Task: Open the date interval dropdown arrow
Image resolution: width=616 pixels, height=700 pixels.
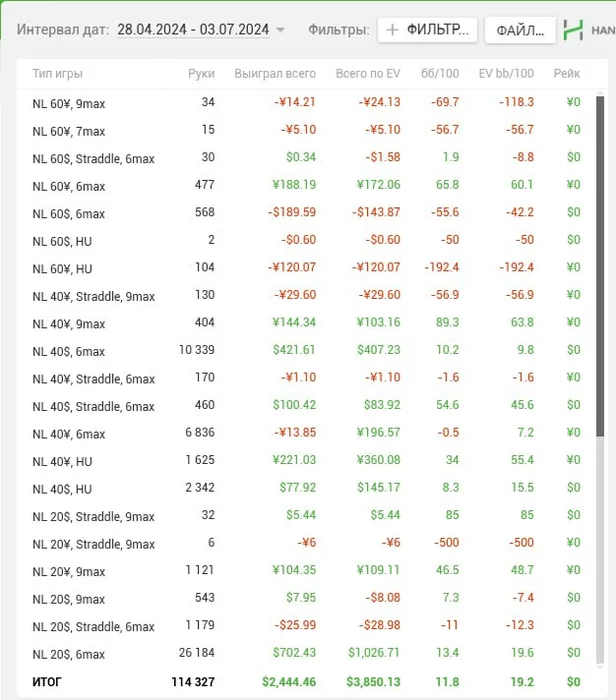Action: point(280,30)
